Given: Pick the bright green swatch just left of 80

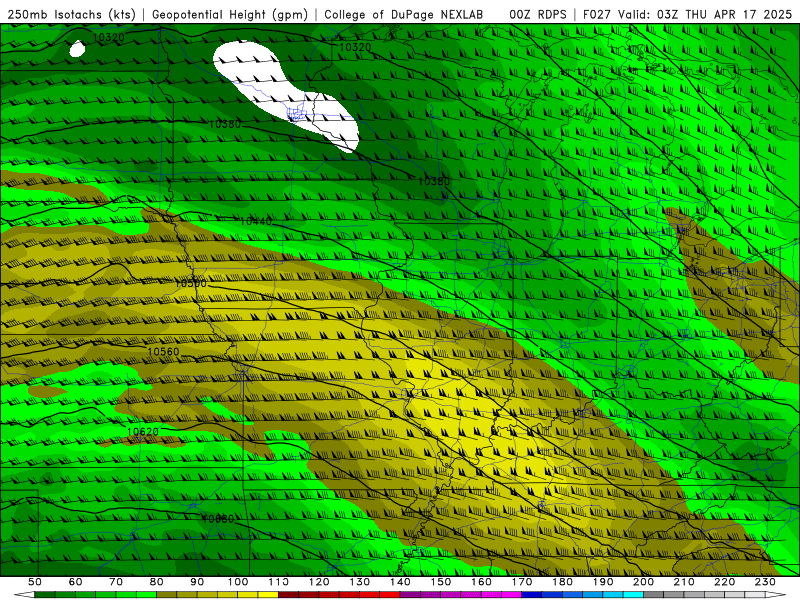Looking at the screenshot, I should tap(146, 595).
